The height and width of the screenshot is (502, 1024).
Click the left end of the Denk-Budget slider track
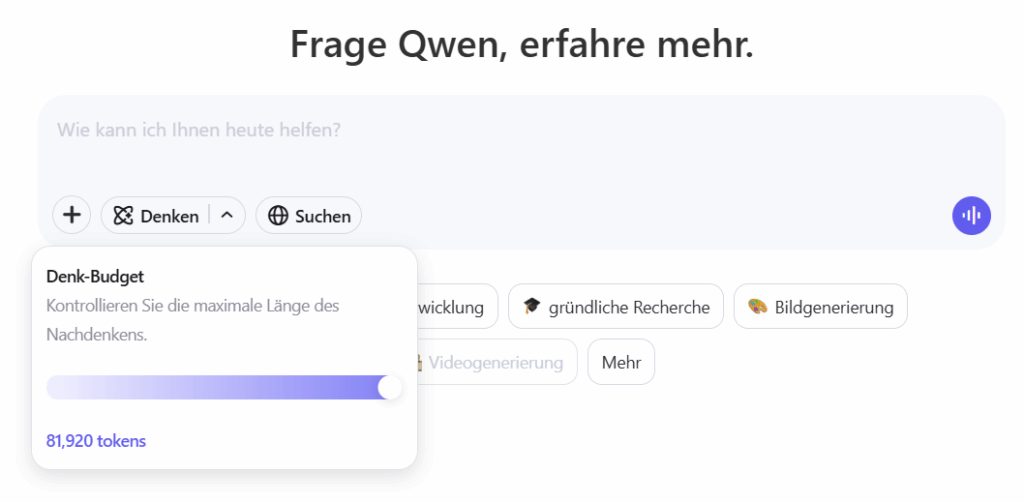[54, 388]
